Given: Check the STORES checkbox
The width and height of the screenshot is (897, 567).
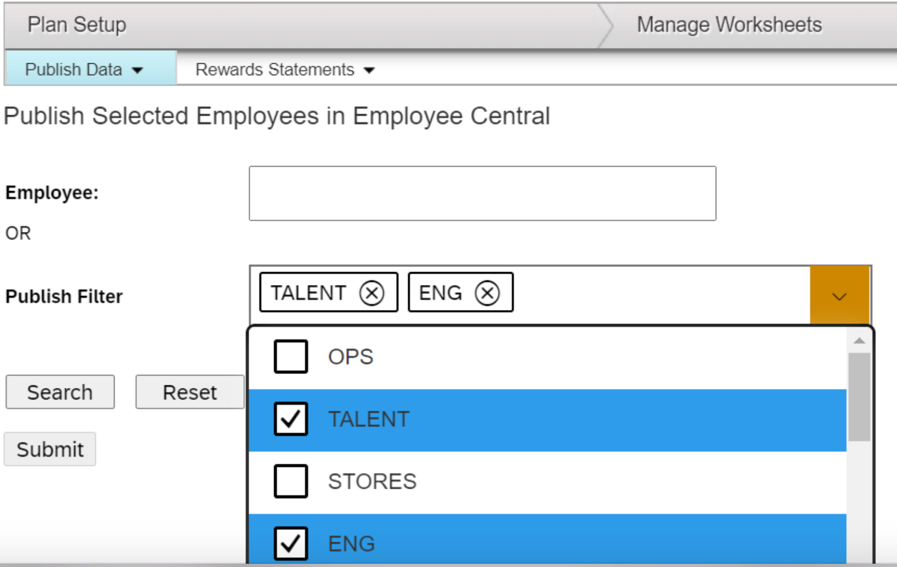Looking at the screenshot, I should tap(291, 481).
